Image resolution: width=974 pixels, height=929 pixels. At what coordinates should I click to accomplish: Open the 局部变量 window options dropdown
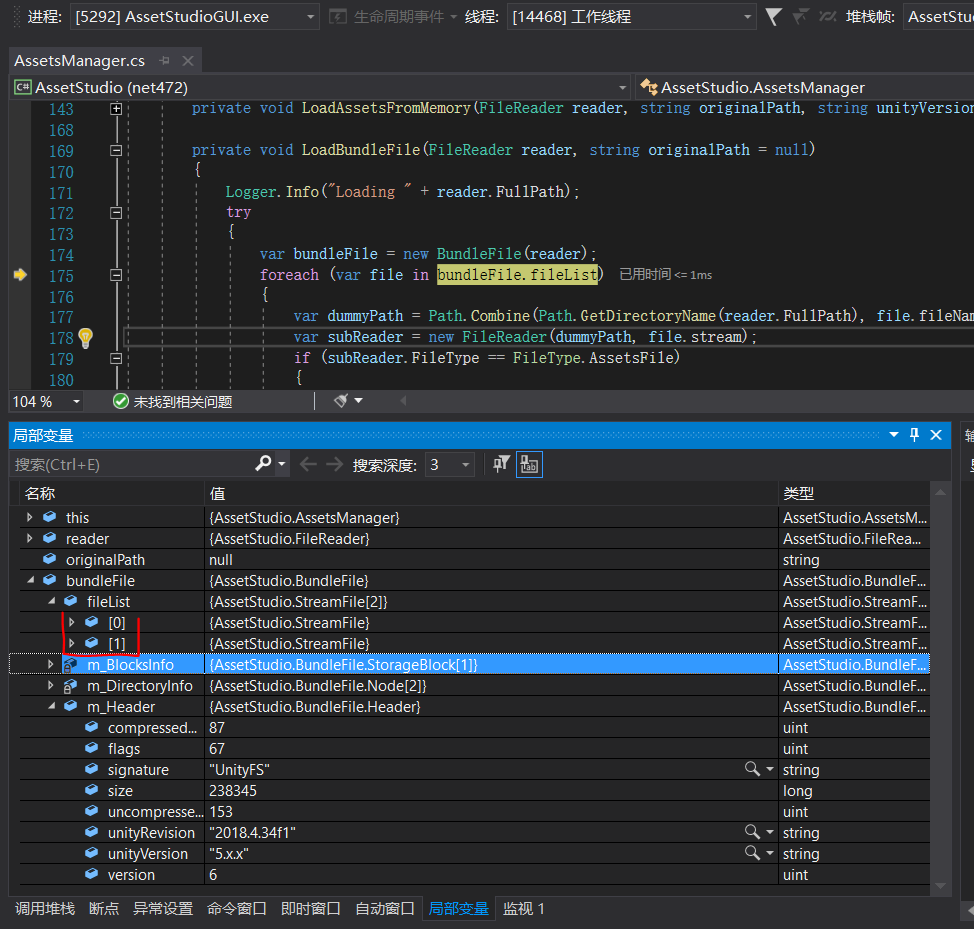(894, 435)
